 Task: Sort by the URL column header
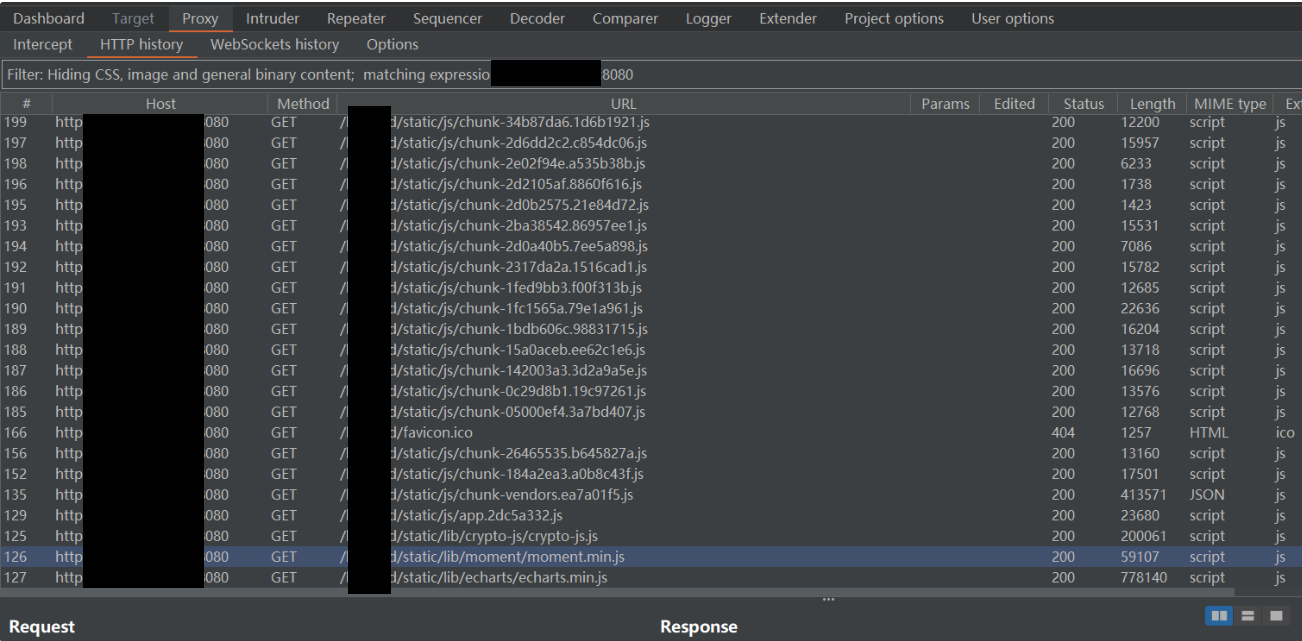click(x=624, y=104)
